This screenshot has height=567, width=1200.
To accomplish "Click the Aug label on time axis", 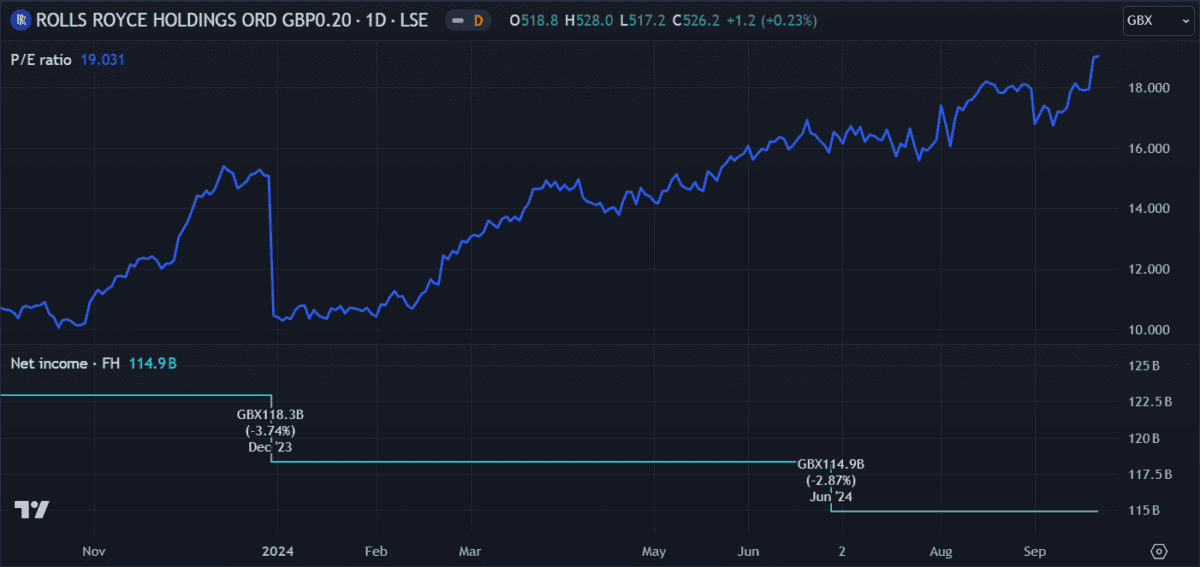I will click(x=941, y=551).
